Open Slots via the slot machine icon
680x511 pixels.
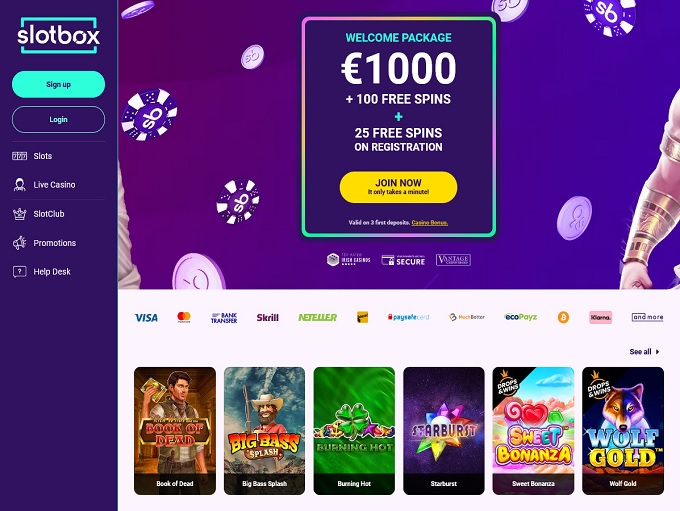20,156
